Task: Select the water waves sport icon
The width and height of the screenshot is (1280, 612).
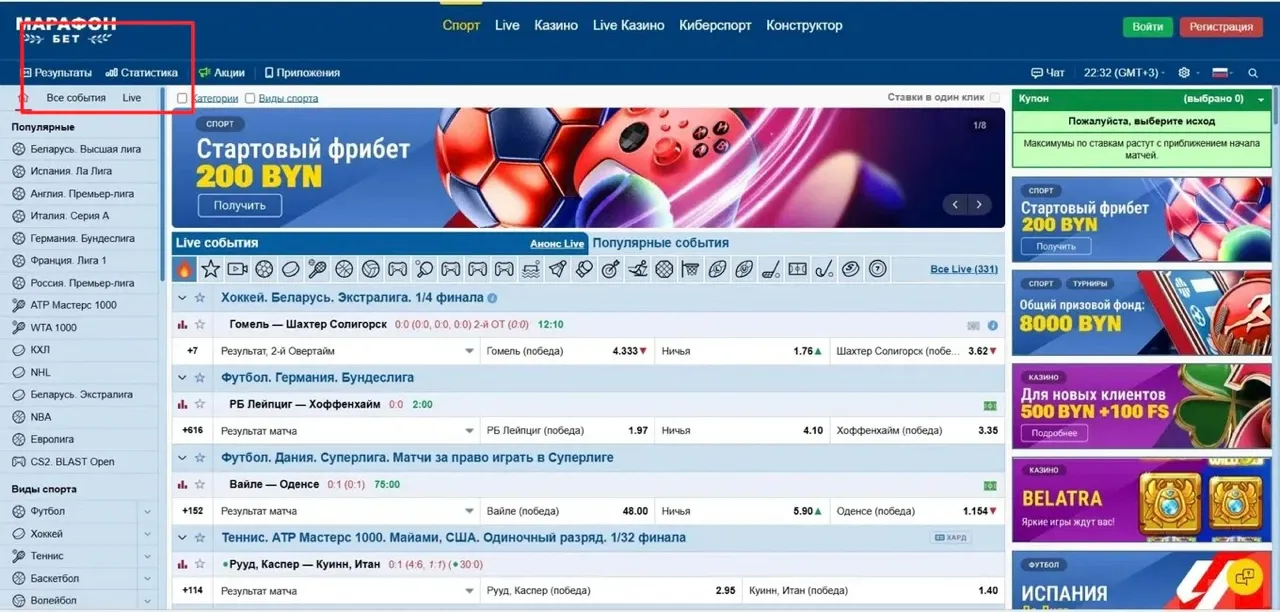Action: point(531,269)
